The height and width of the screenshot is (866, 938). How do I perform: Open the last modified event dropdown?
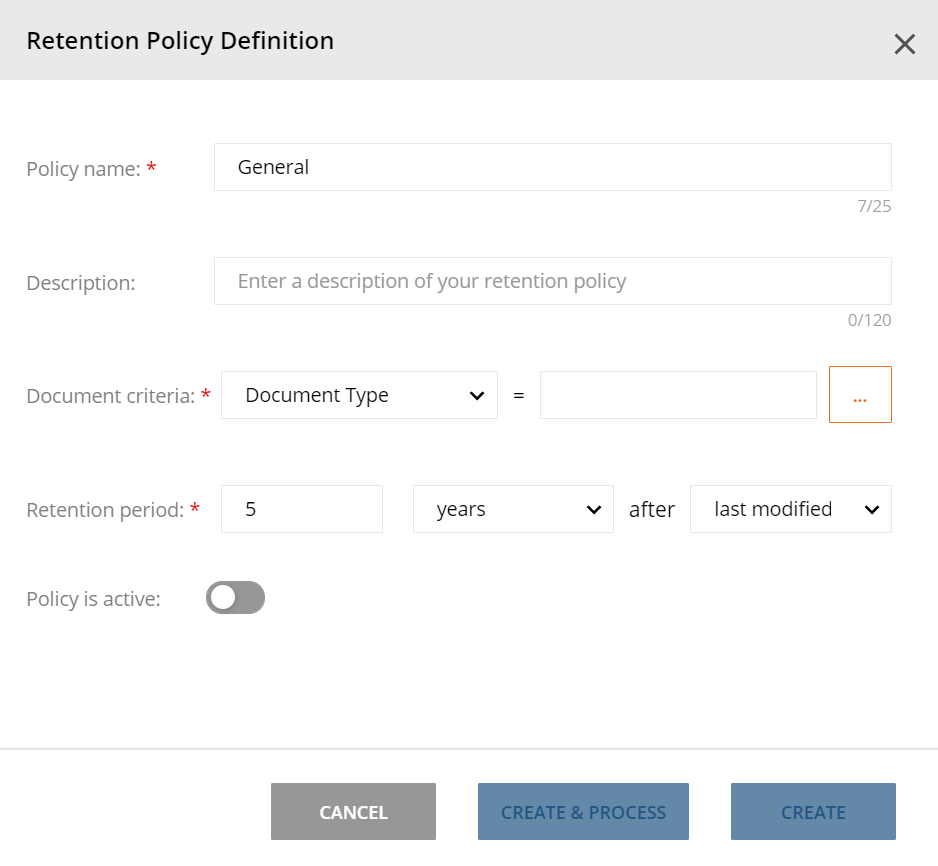(x=790, y=509)
